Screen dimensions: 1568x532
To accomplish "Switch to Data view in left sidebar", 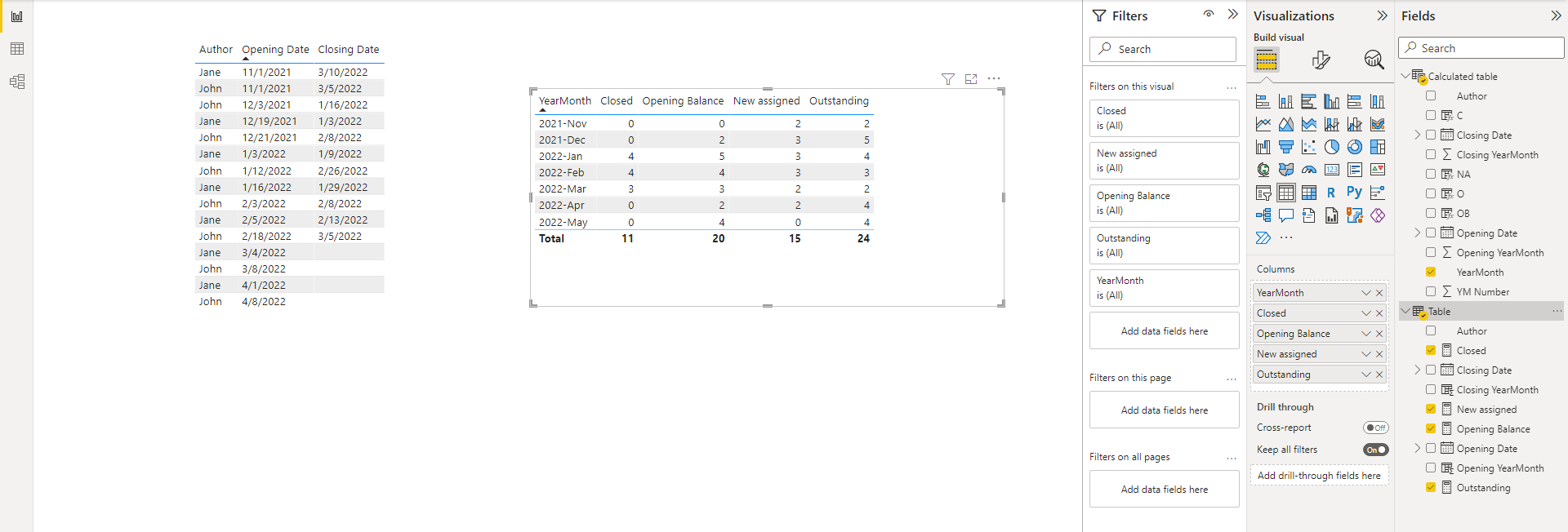I will click(16, 49).
